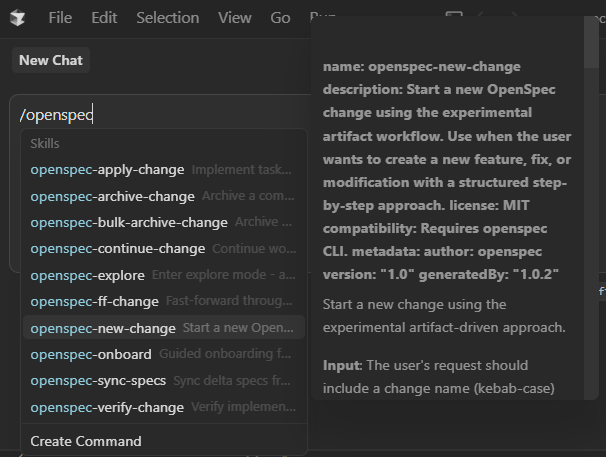Open the Edit menu

pyautogui.click(x=104, y=18)
